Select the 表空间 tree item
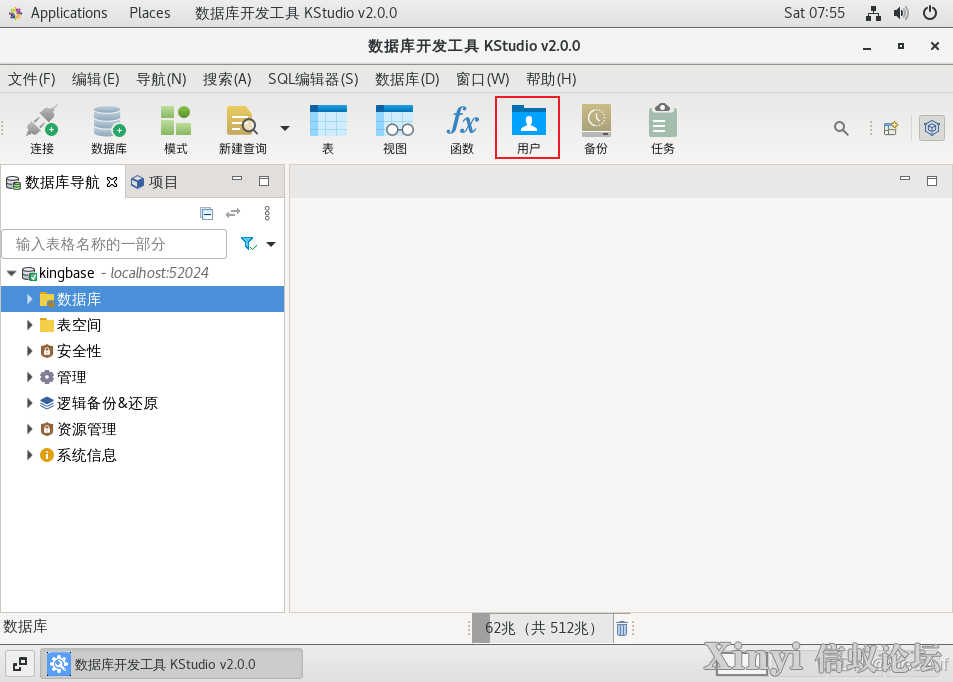Image resolution: width=953 pixels, height=682 pixels. 71,325
